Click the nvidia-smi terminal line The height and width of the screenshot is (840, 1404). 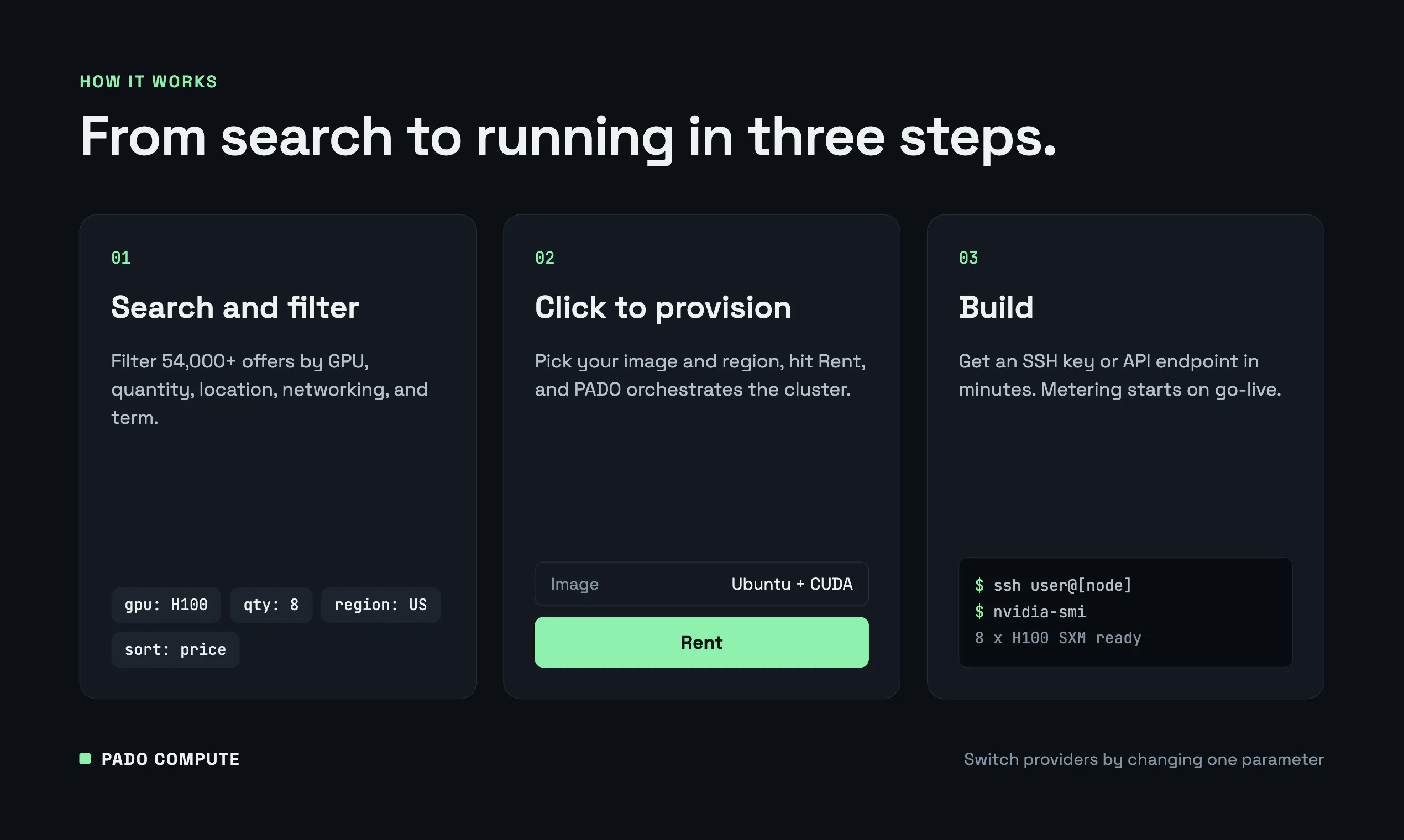(1030, 612)
